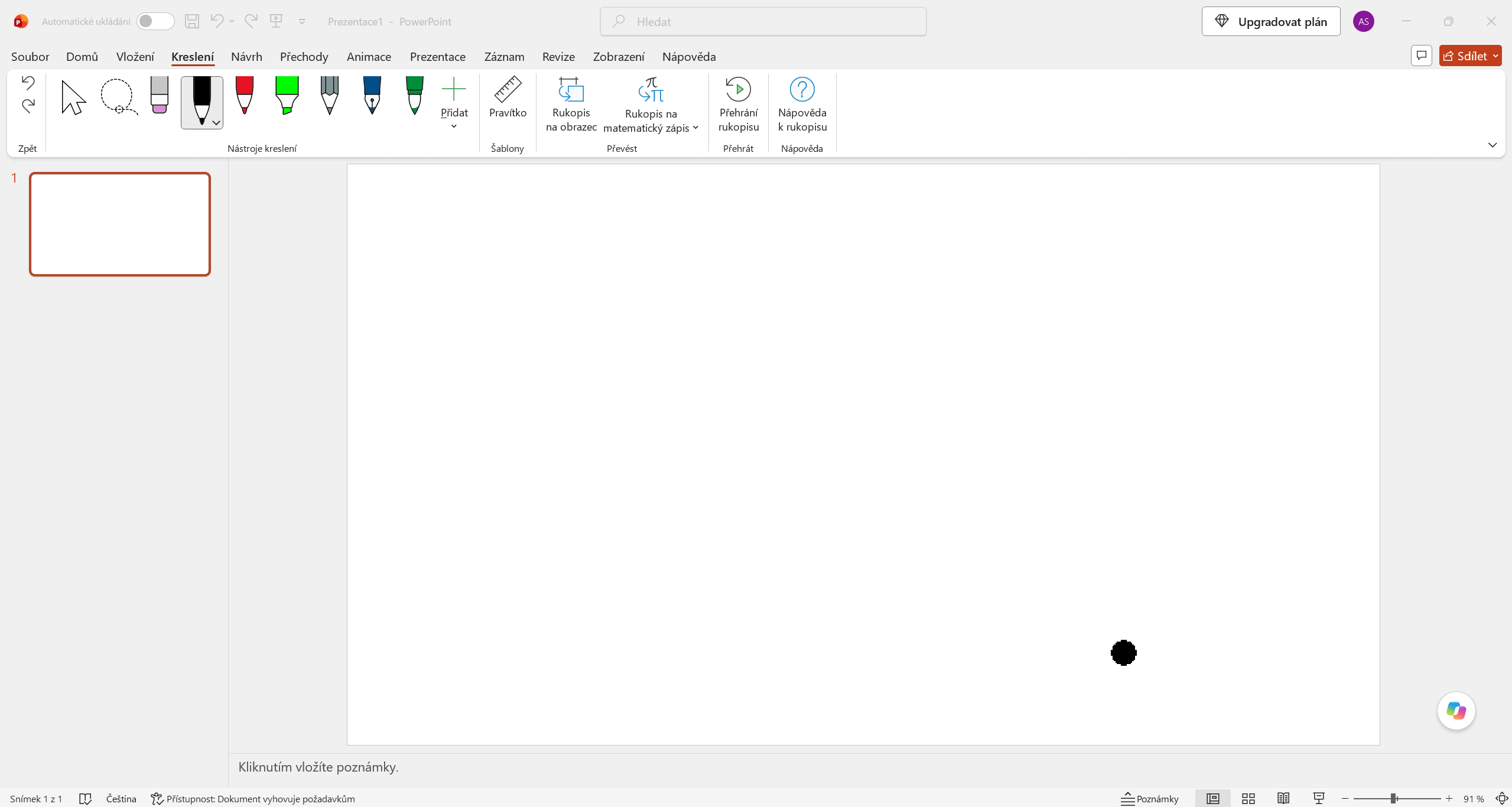
Task: Click zoom out minus button
Action: (1345, 799)
